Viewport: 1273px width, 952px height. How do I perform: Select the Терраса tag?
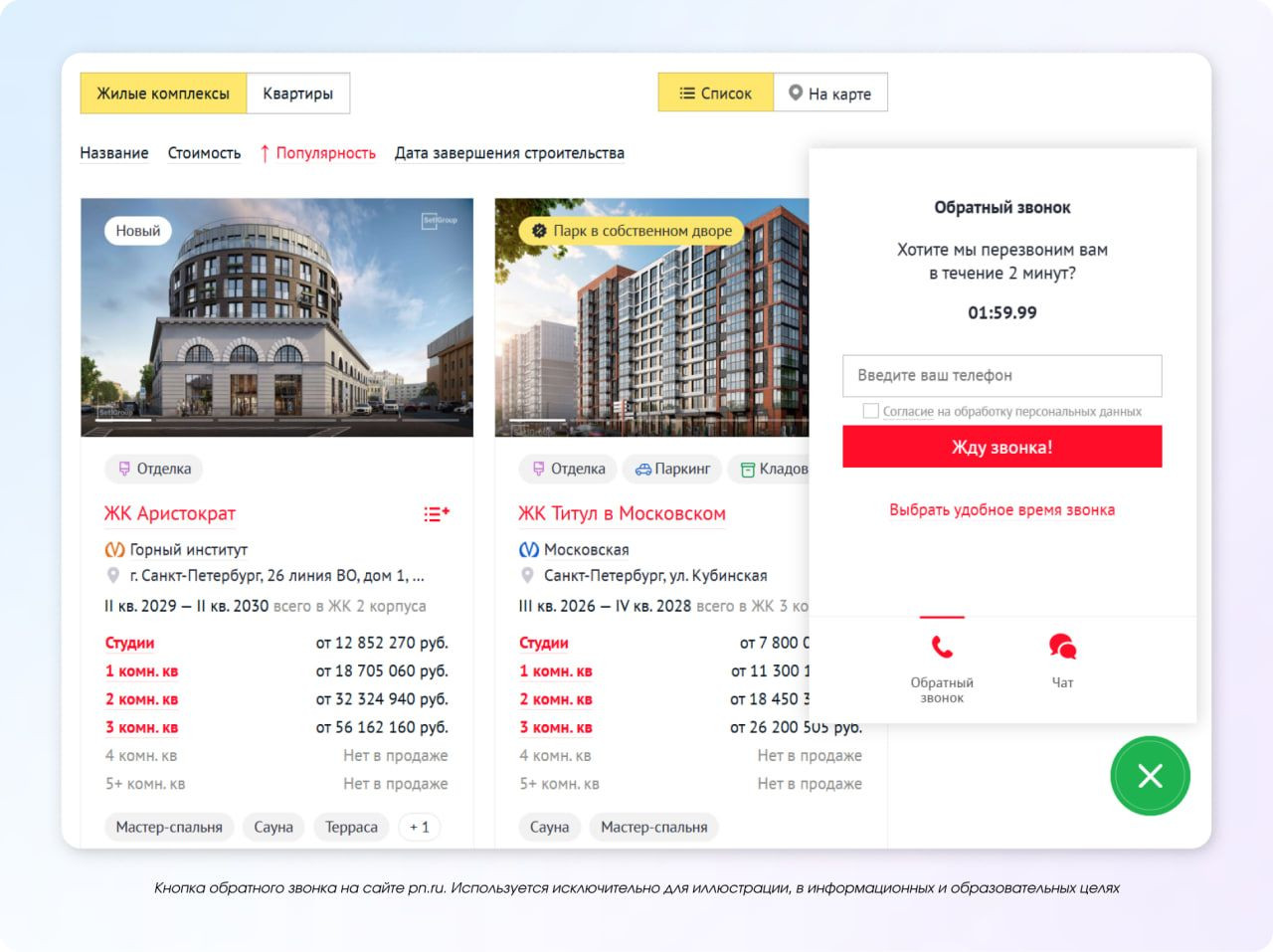tap(351, 827)
